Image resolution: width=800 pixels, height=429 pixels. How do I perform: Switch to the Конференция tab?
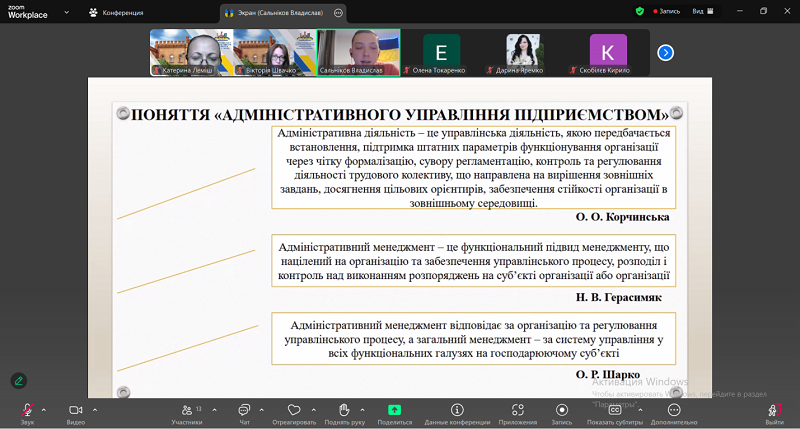pyautogui.click(x=116, y=12)
